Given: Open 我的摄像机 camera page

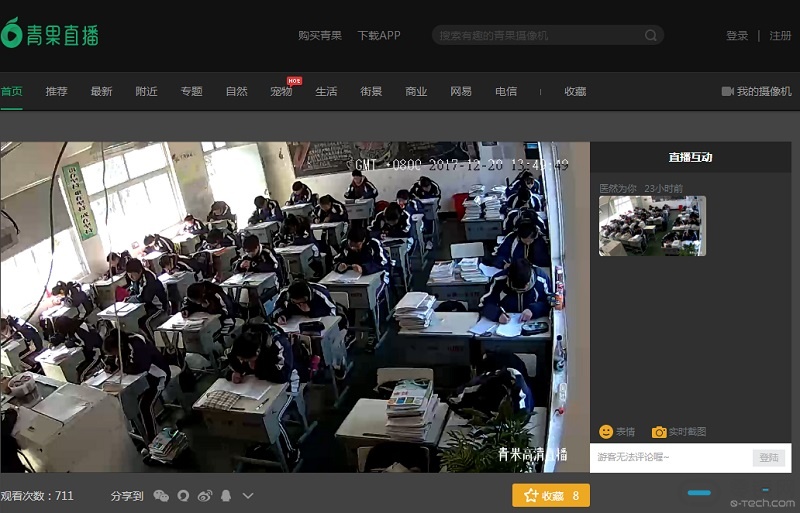Looking at the screenshot, I should pyautogui.click(x=757, y=91).
